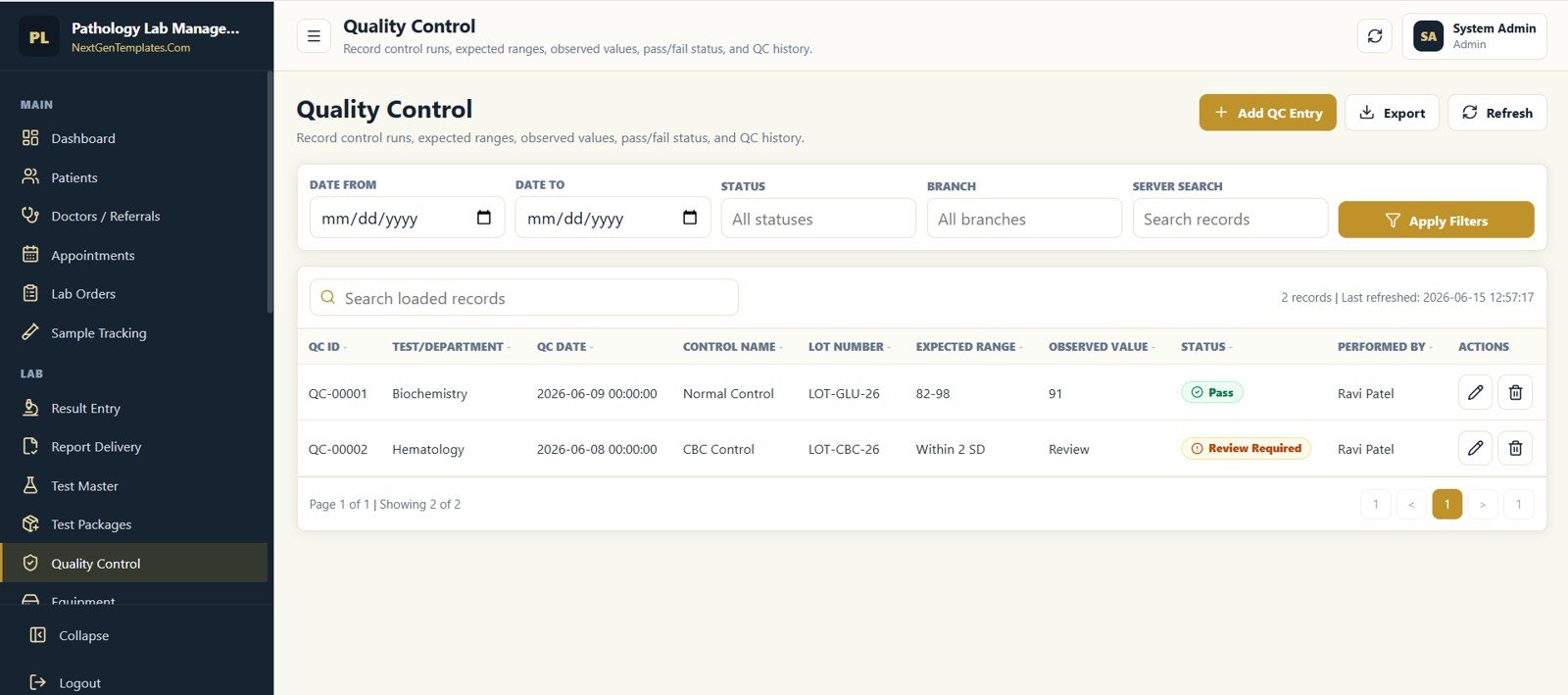Click the Refresh button beside Export
The height and width of the screenshot is (695, 1568).
[x=1497, y=113]
